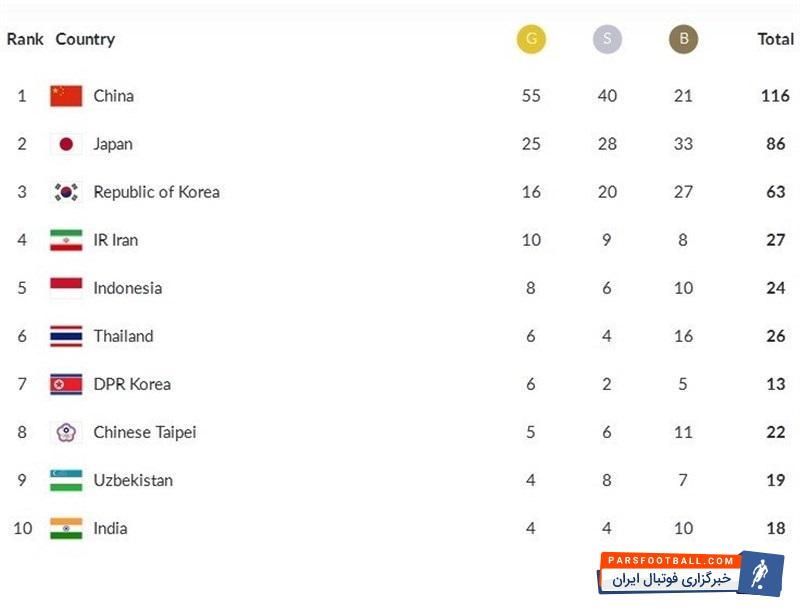Click the Republic of Korea flag
800x613 pixels.
pos(66,192)
